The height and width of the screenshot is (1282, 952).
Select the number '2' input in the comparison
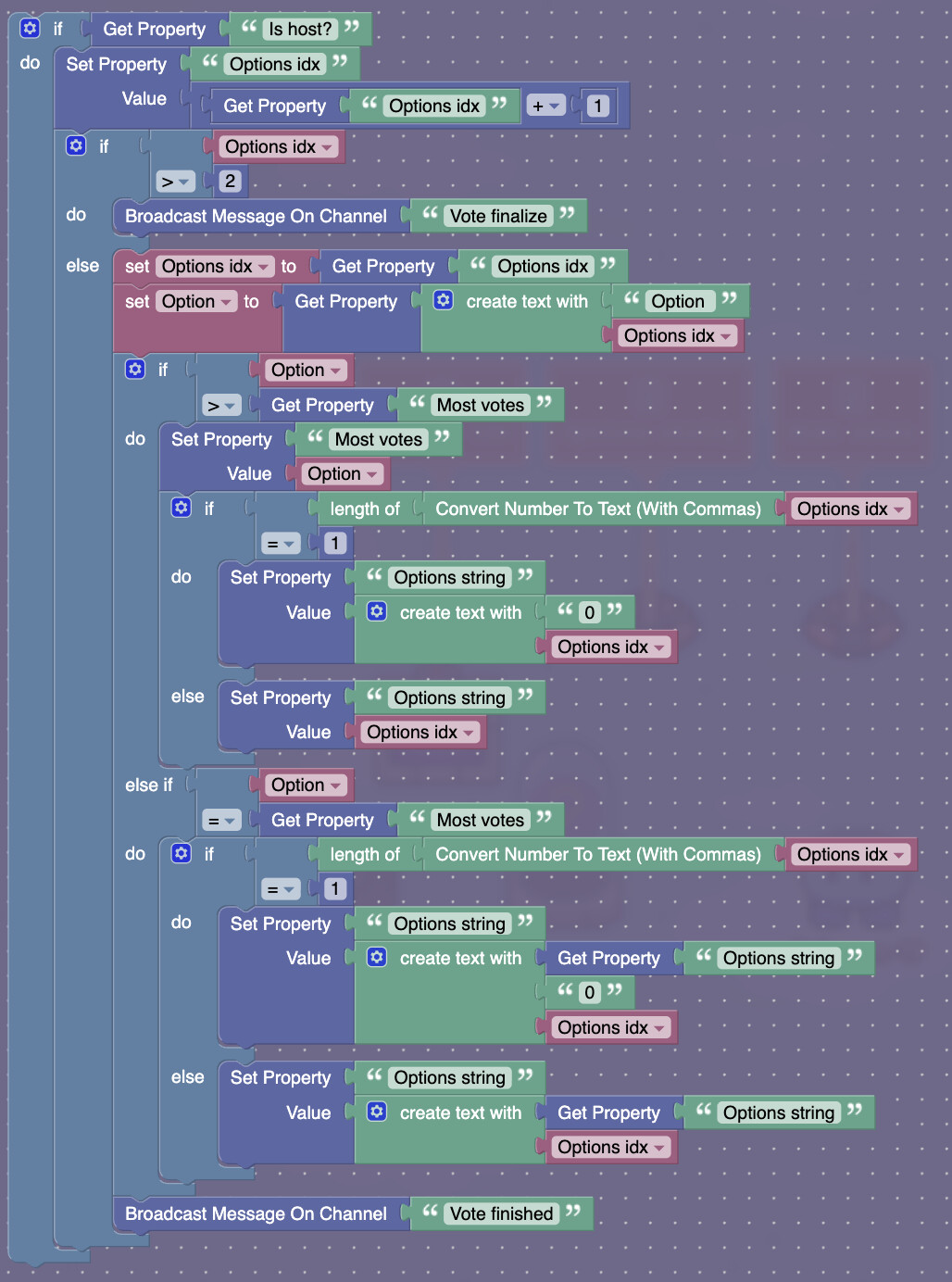(229, 180)
